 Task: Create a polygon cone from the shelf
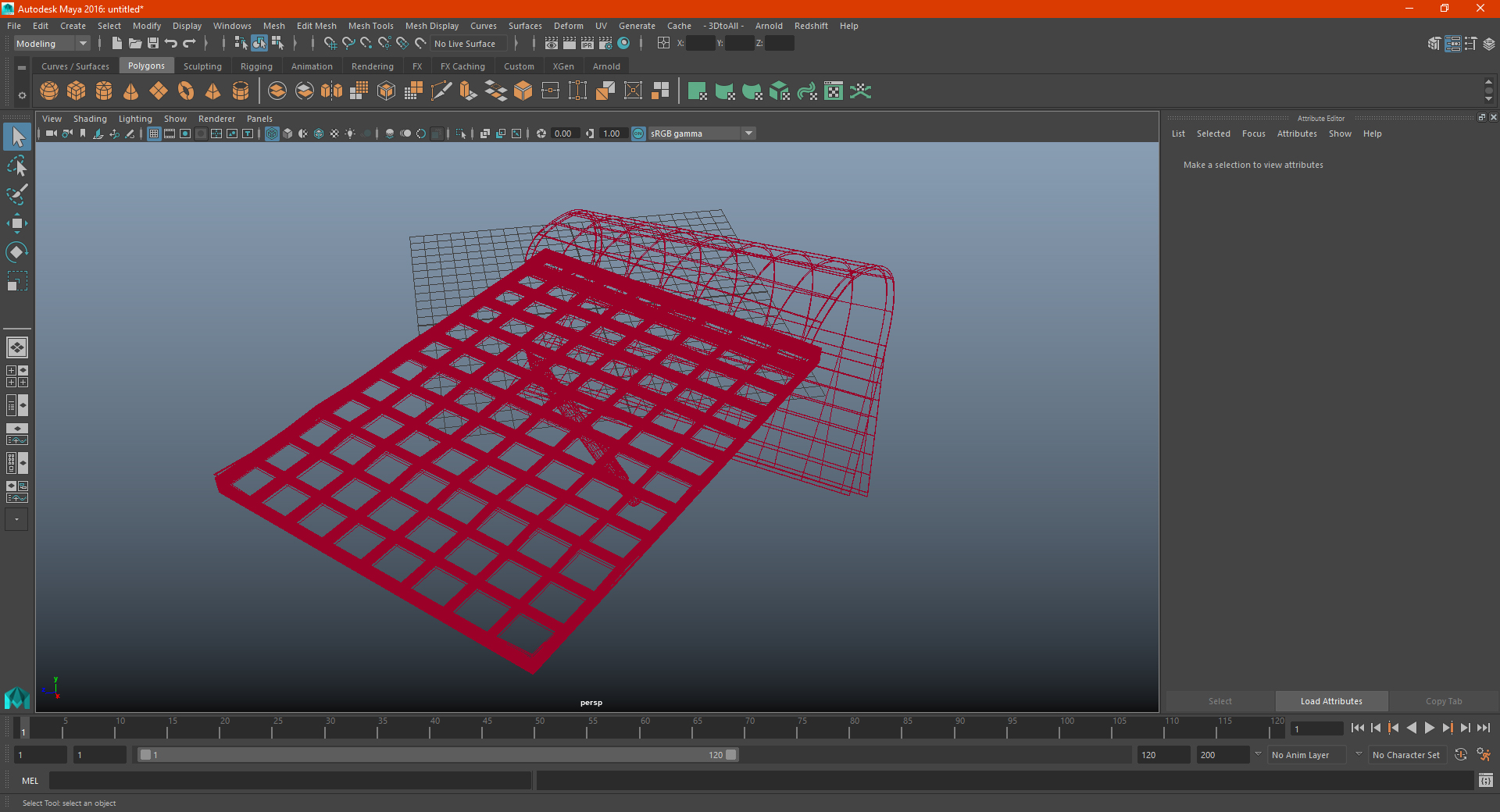131,91
